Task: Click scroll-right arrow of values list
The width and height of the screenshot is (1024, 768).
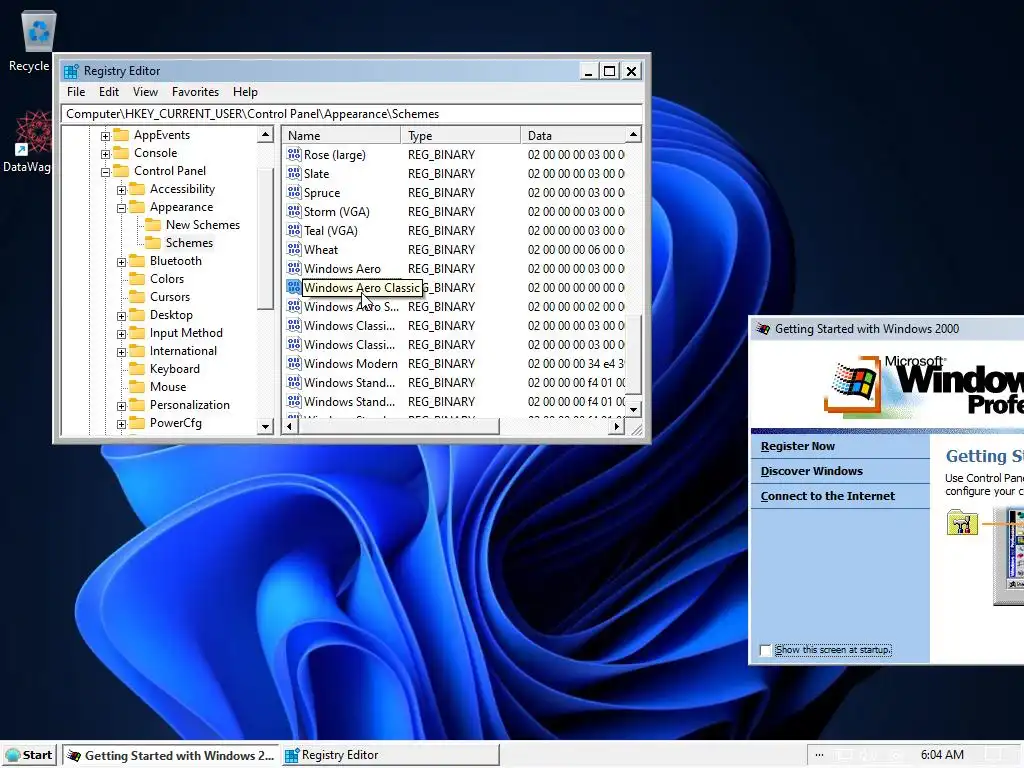Action: 616,426
